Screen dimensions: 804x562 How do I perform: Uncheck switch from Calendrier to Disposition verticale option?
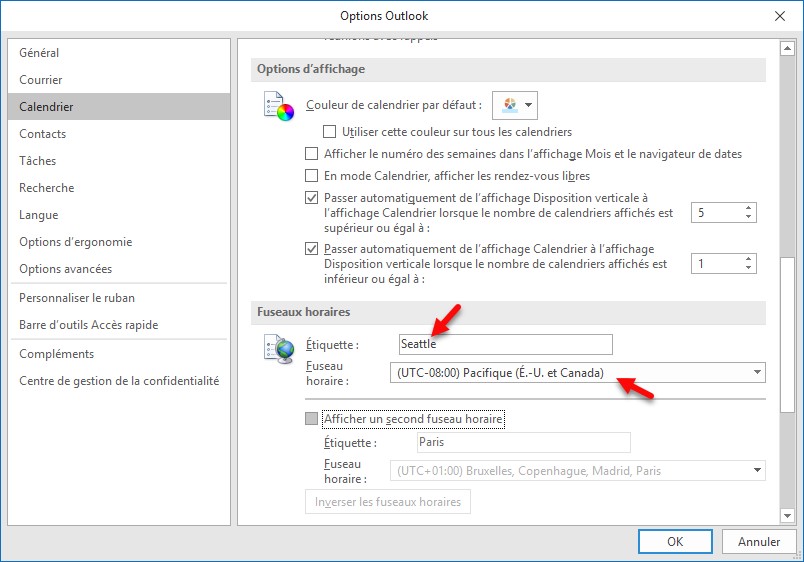[x=311, y=249]
